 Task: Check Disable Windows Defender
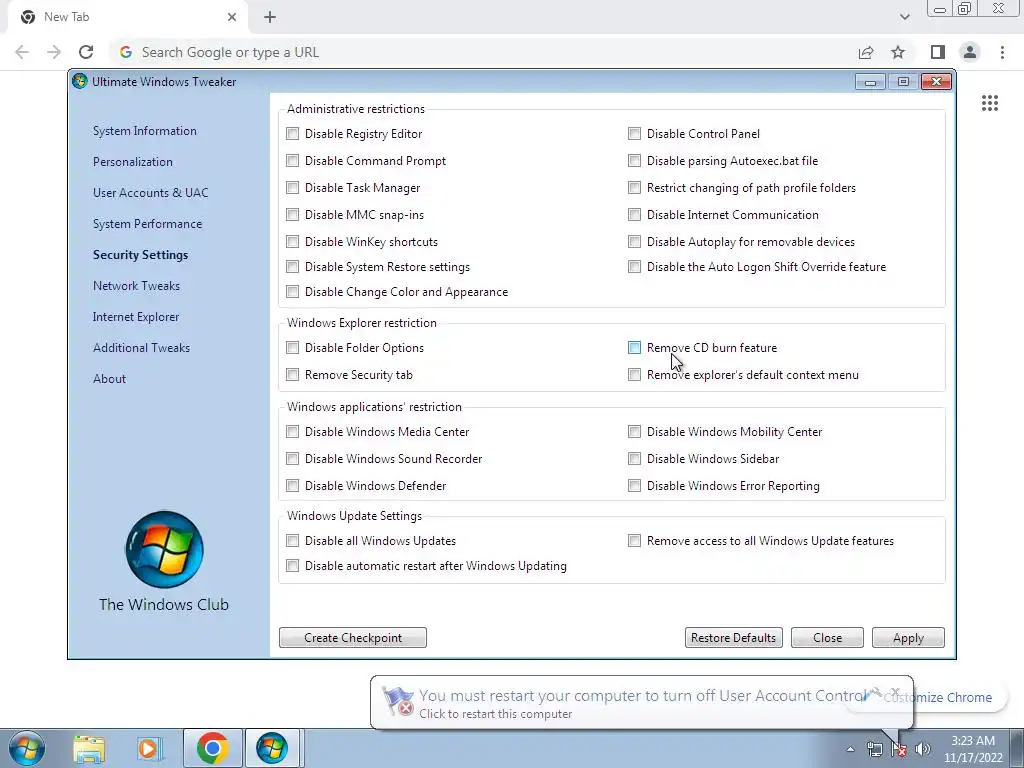[293, 486]
